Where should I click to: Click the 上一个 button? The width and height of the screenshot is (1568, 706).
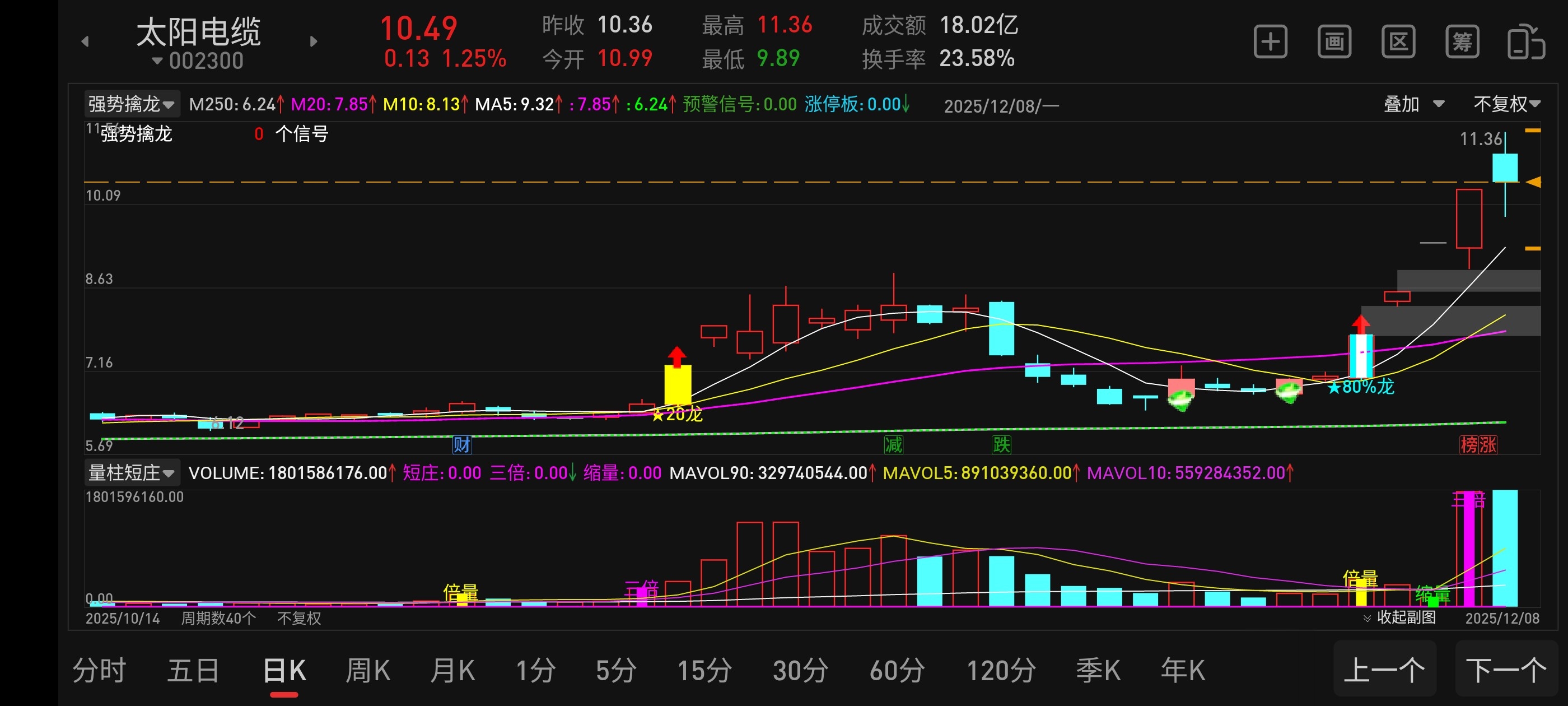[1384, 670]
